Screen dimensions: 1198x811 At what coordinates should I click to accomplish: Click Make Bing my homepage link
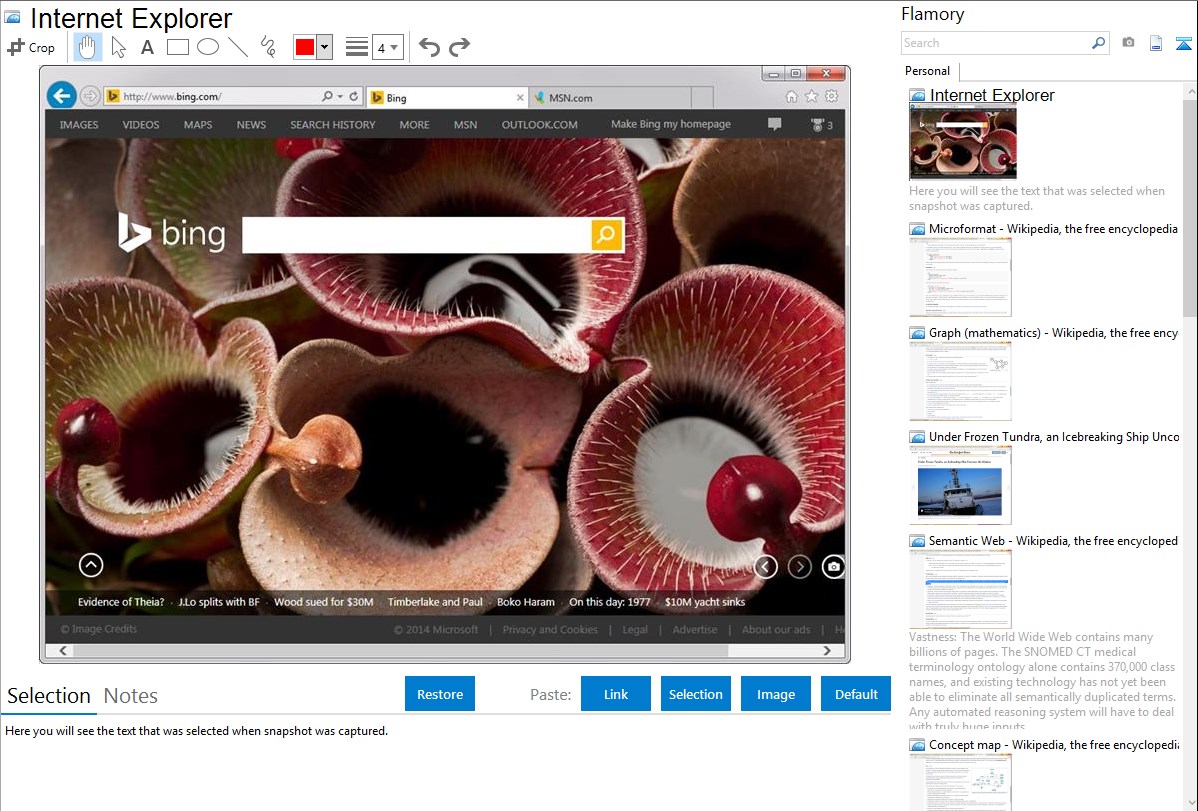671,124
